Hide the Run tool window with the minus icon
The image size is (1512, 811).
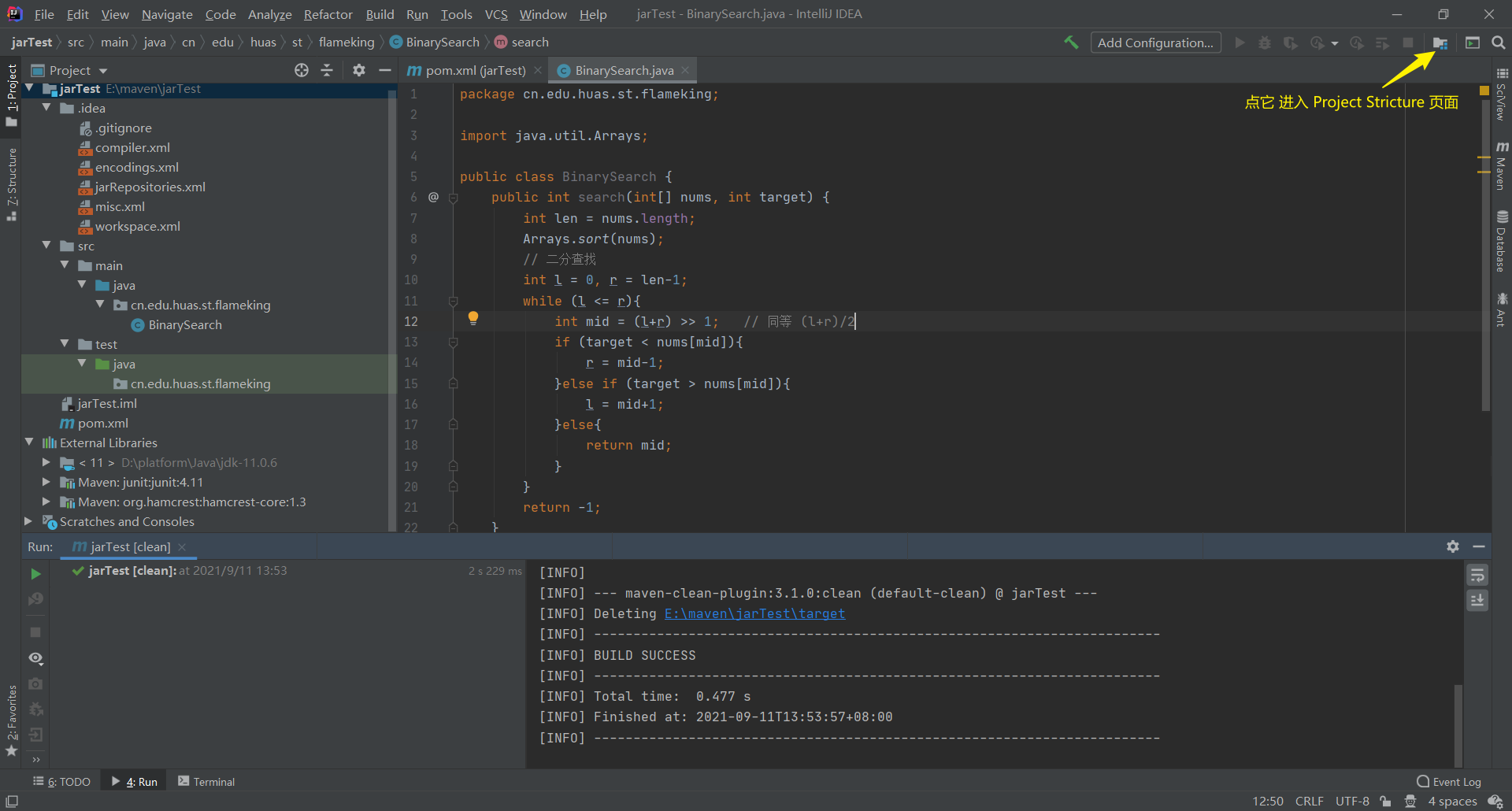pos(1478,546)
